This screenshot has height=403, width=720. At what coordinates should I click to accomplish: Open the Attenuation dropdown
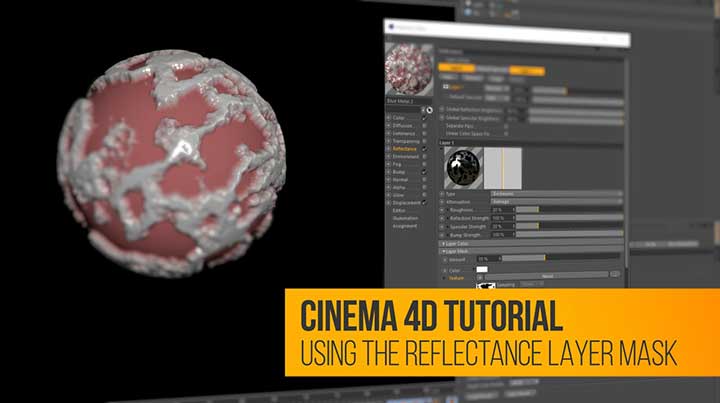click(x=555, y=201)
